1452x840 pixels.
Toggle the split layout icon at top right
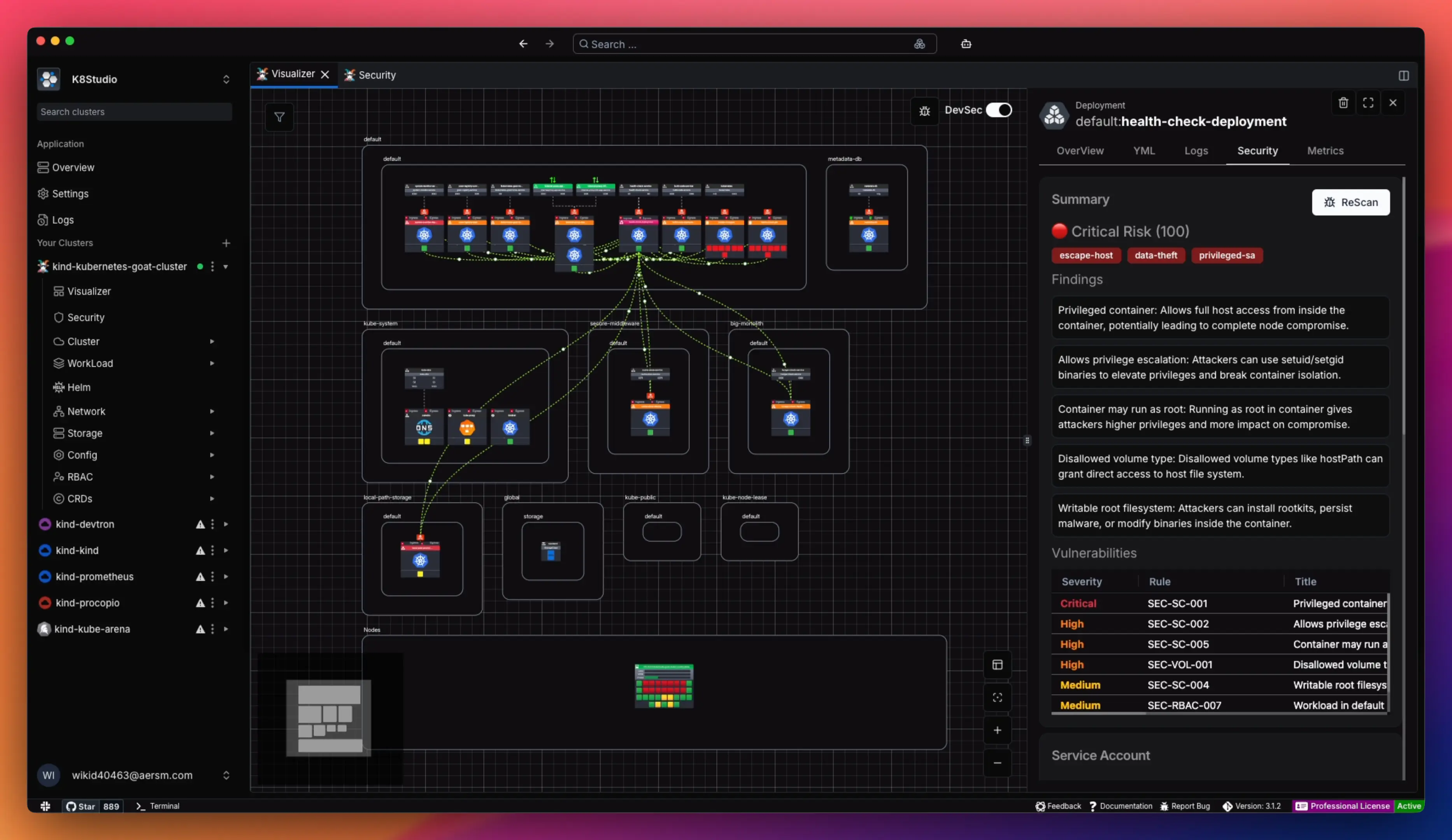(1404, 76)
